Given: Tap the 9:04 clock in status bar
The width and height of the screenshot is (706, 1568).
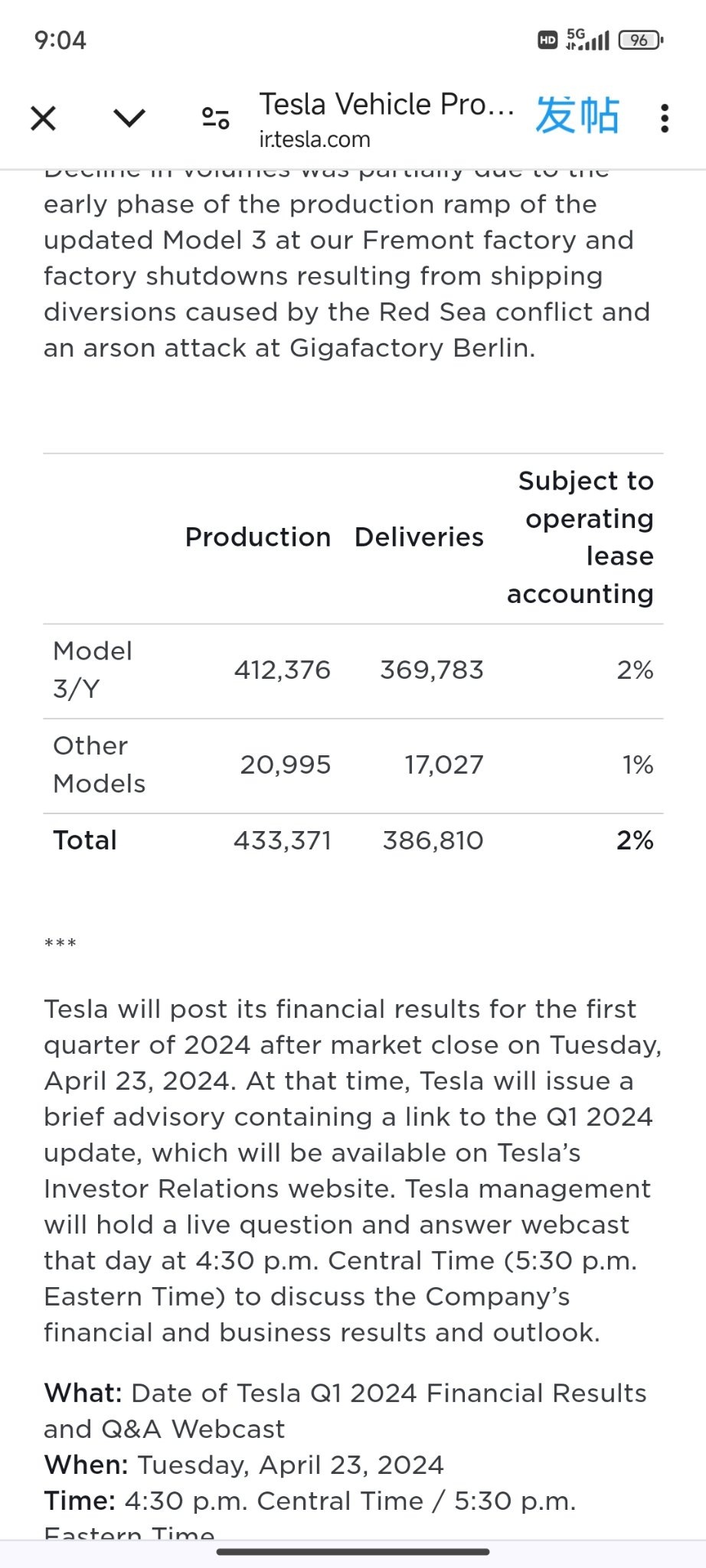Looking at the screenshot, I should [x=60, y=40].
